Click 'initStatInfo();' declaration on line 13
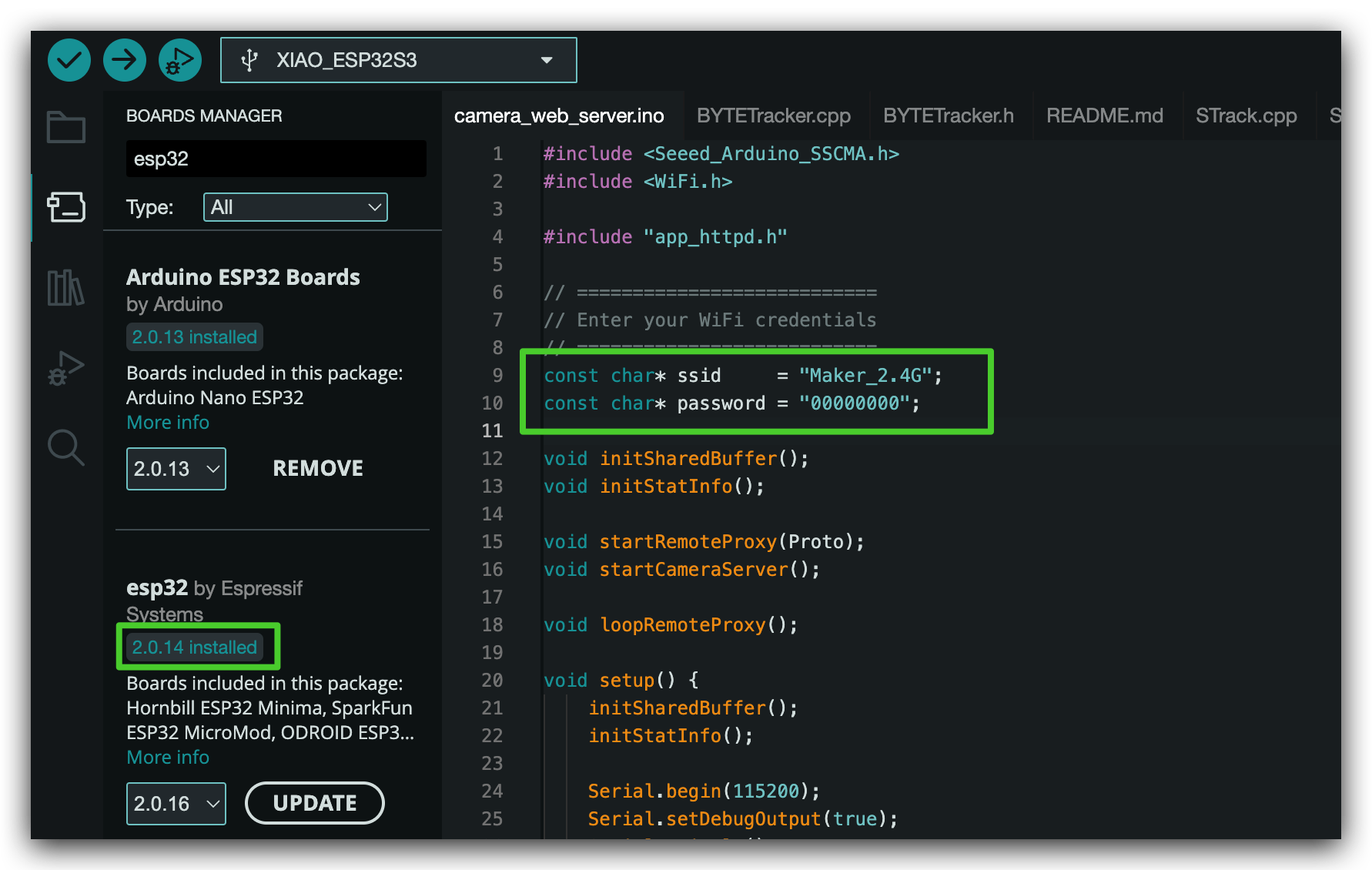This screenshot has height=870, width=1372. pos(682,487)
